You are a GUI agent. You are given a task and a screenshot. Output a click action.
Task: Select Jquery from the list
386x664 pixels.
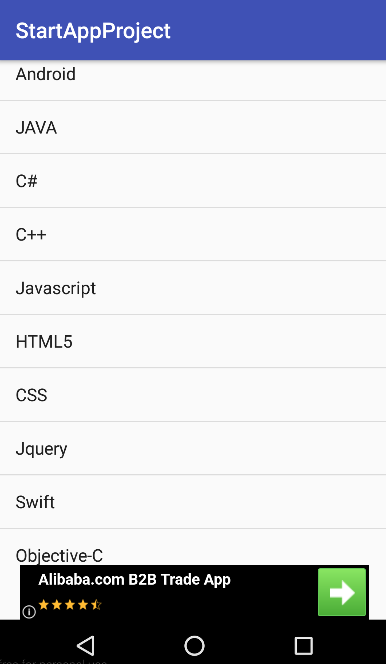pyautogui.click(x=193, y=448)
